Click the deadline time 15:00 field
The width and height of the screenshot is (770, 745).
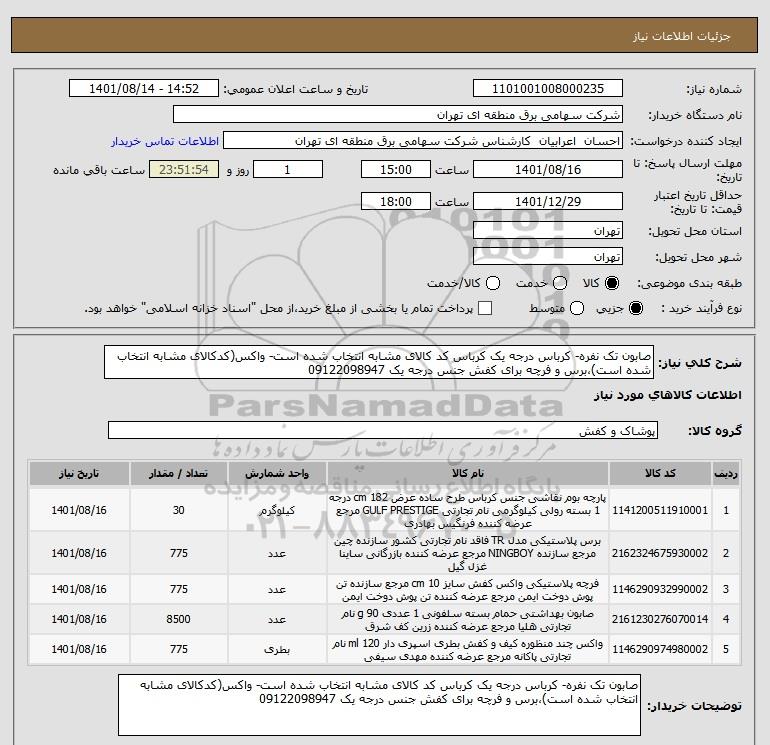pyautogui.click(x=396, y=169)
